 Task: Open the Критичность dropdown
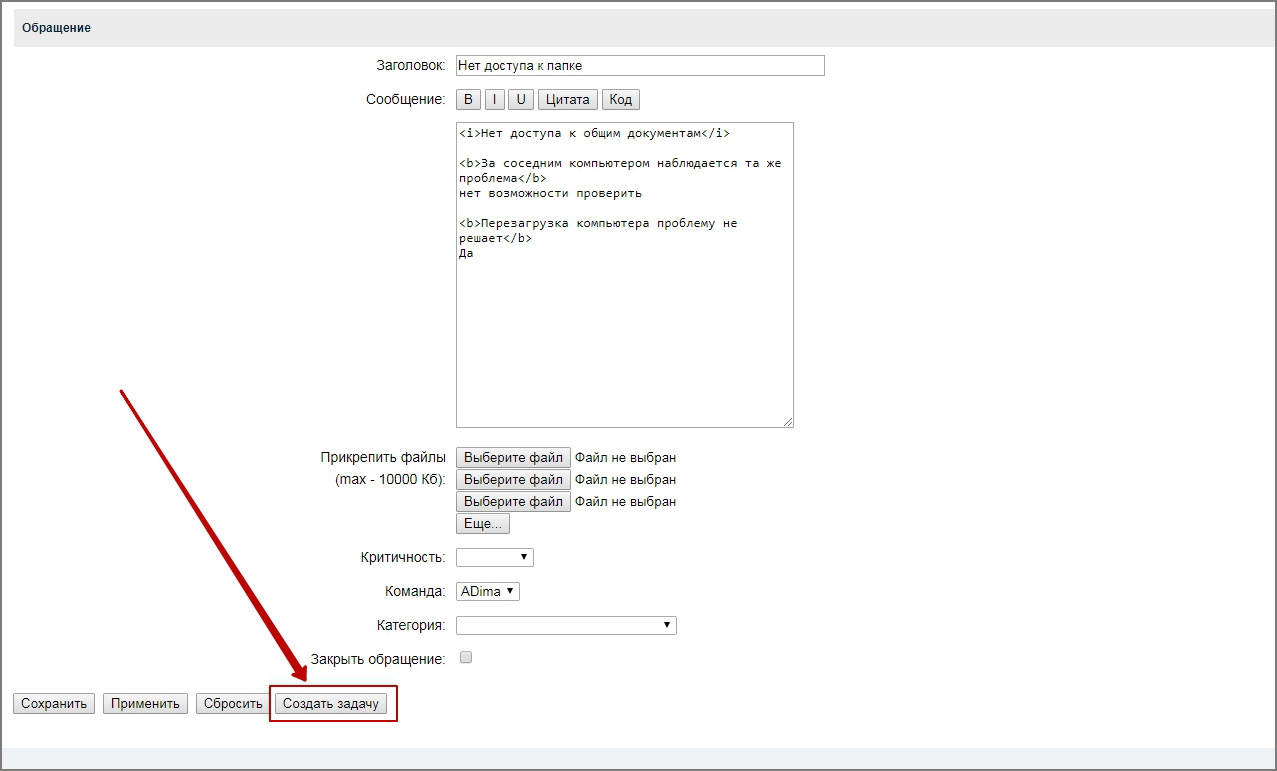tap(495, 558)
